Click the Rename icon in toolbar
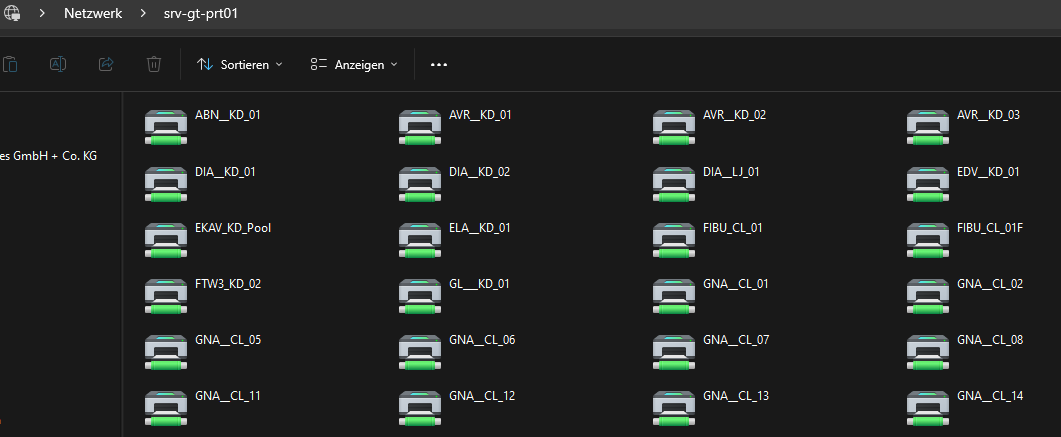This screenshot has height=437, width=1061. click(x=58, y=64)
